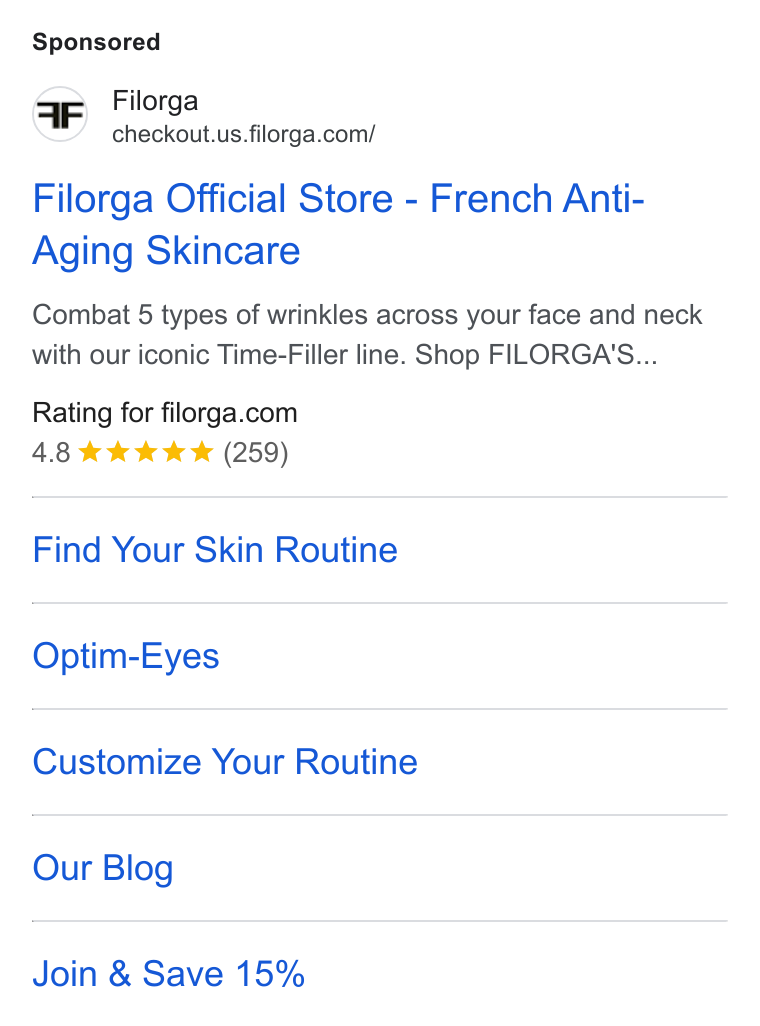
Task: Open the Filorga Official Store headline link
Action: point(338,224)
